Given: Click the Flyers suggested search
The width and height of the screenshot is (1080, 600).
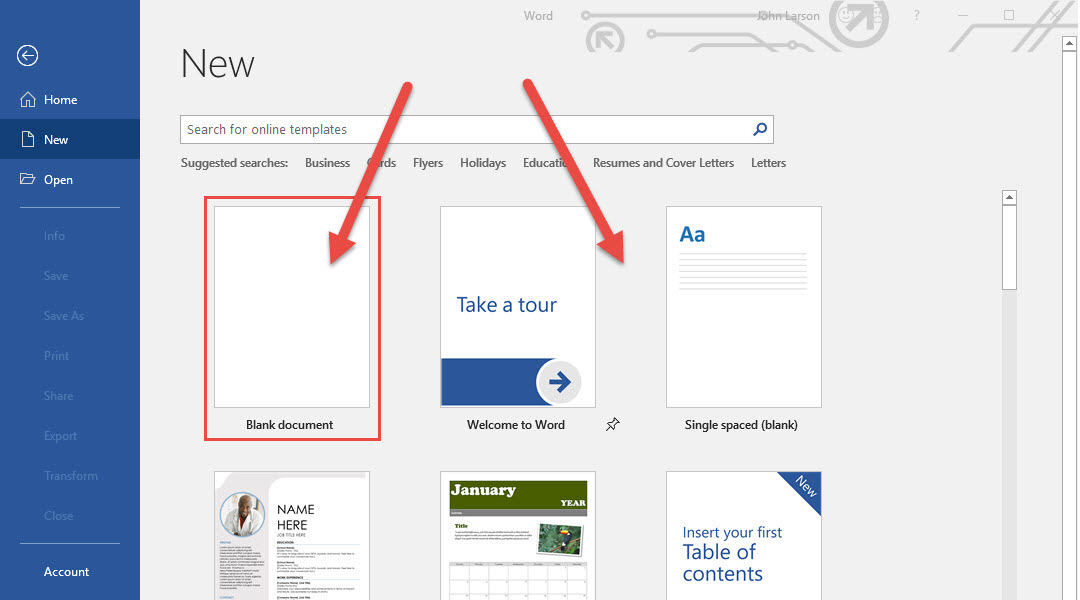Looking at the screenshot, I should tap(428, 163).
